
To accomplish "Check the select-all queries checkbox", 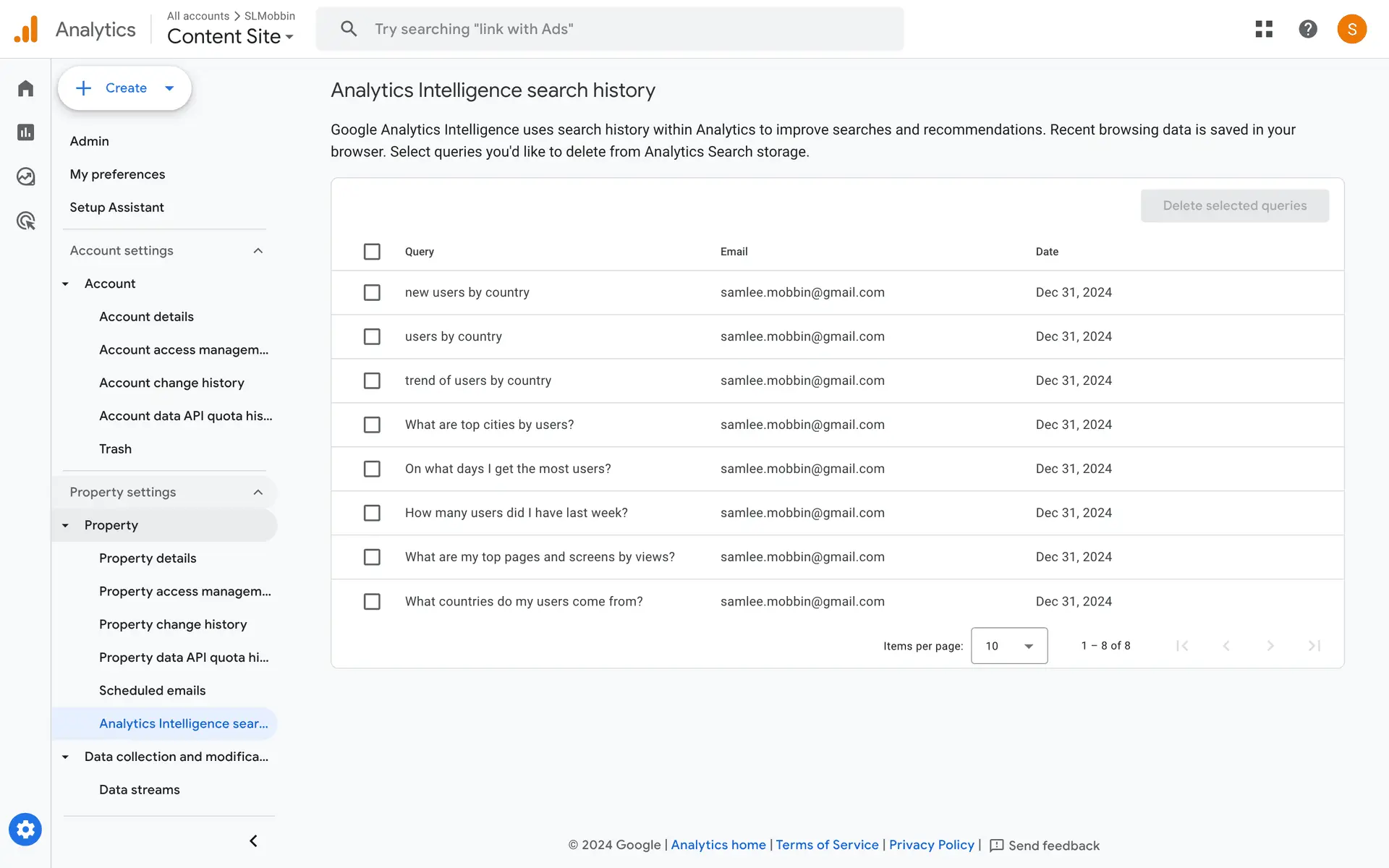I will pyautogui.click(x=372, y=252).
